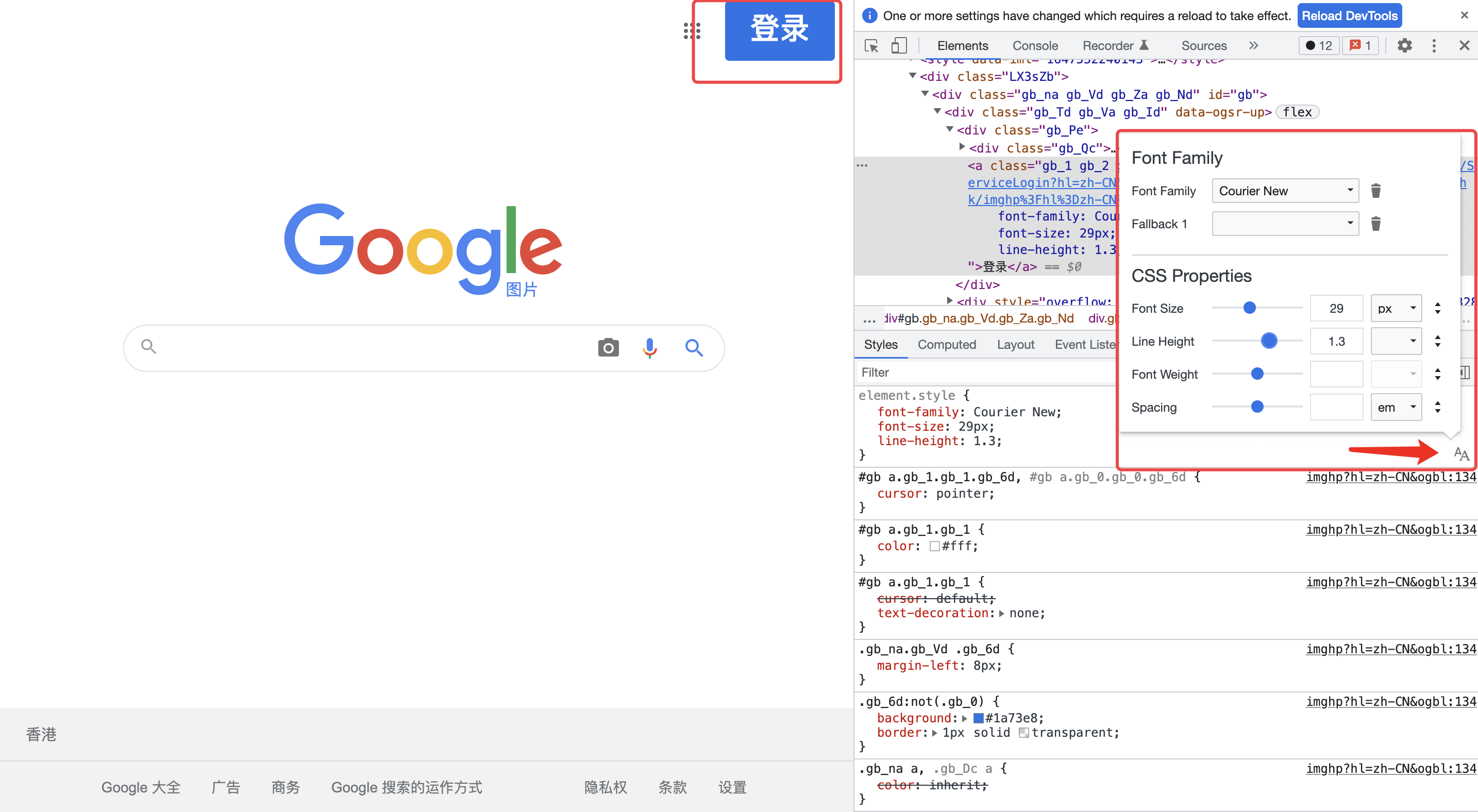Toggle the font editor AA icon
The height and width of the screenshot is (812, 1478).
(1462, 454)
